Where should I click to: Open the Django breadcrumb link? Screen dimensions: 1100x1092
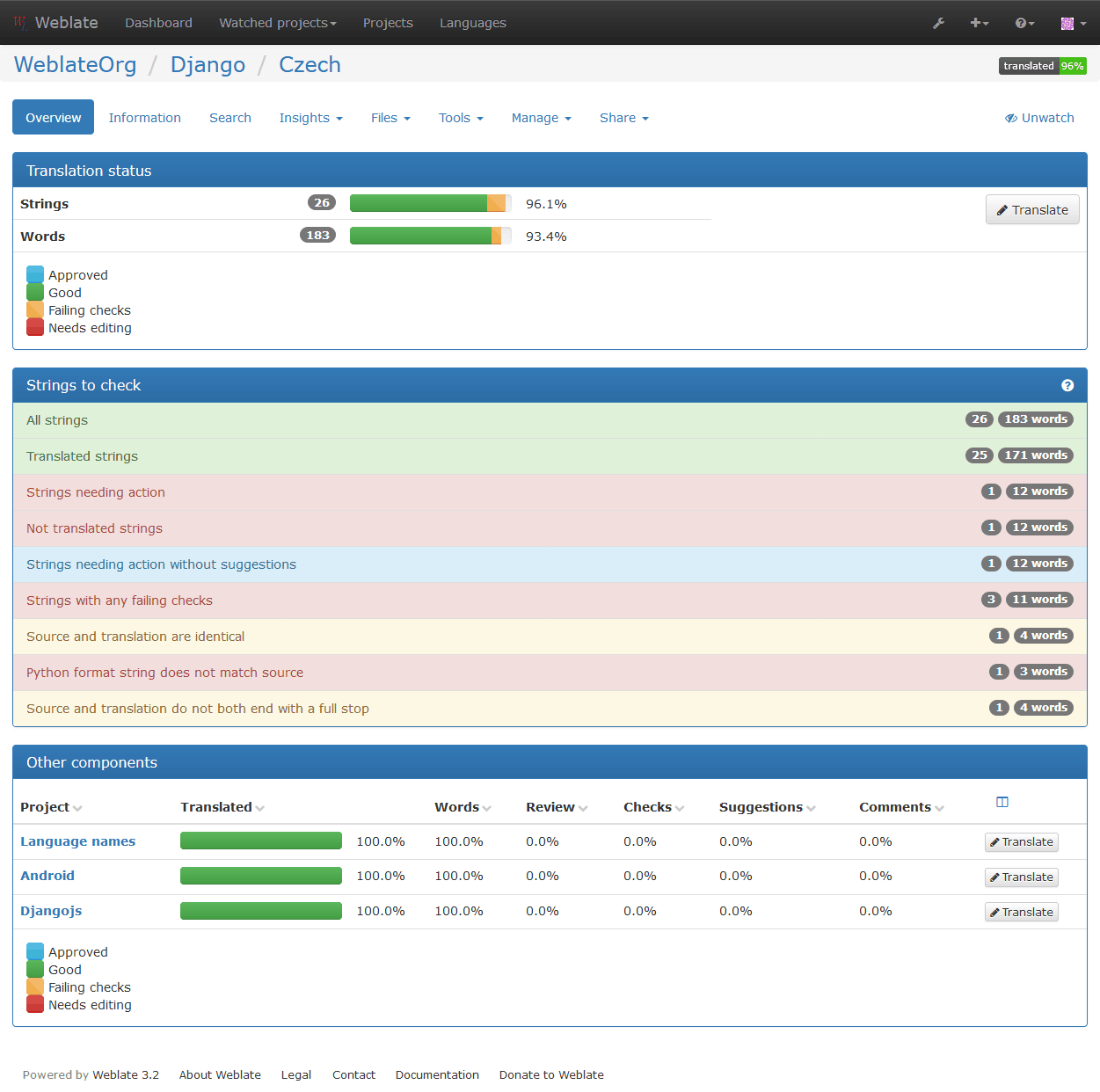[x=208, y=65]
